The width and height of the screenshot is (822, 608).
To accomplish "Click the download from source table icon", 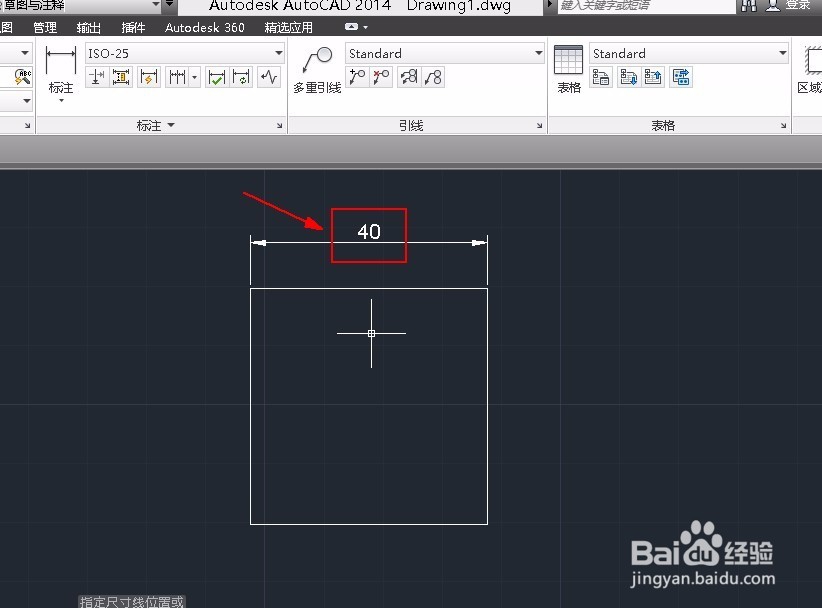I will point(628,78).
